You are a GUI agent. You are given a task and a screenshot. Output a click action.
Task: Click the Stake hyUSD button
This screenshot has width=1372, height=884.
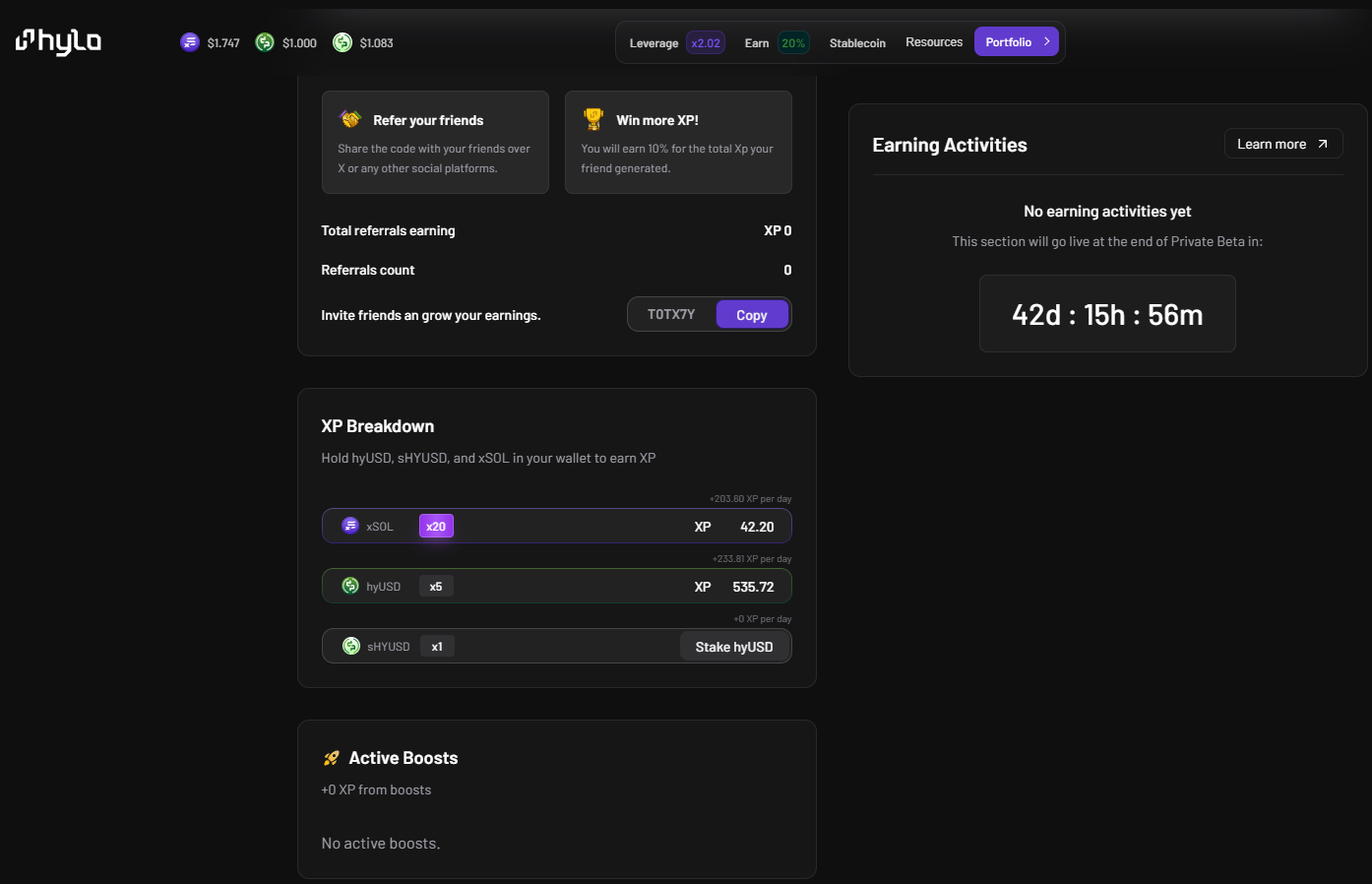pyautogui.click(x=734, y=647)
